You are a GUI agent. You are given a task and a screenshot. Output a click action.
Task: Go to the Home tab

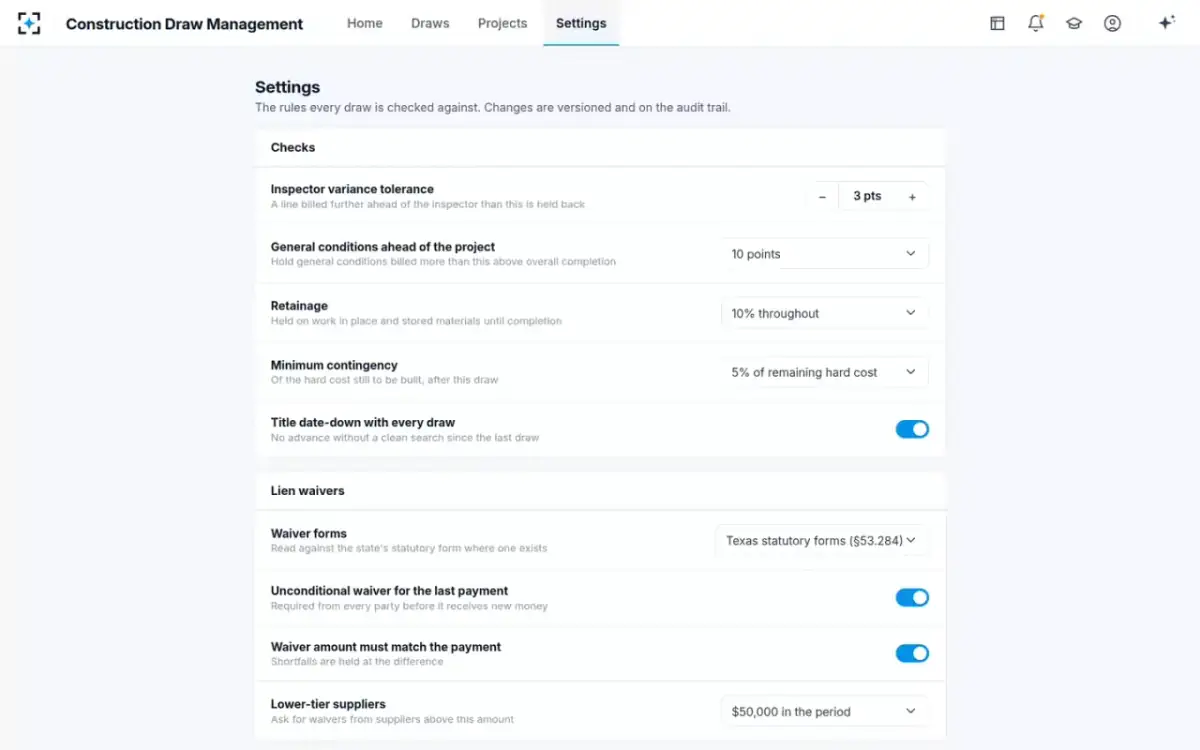(x=365, y=23)
